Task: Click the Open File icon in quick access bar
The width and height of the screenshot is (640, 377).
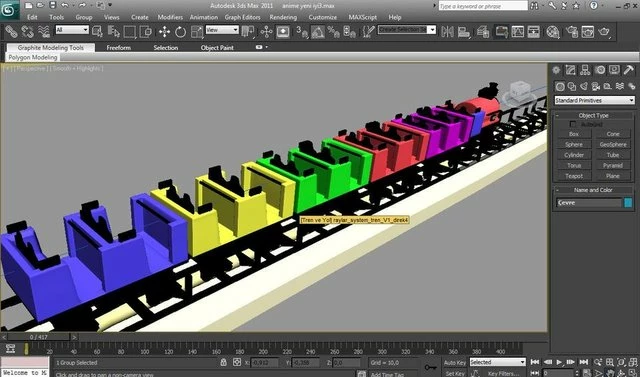Action: click(x=40, y=5)
